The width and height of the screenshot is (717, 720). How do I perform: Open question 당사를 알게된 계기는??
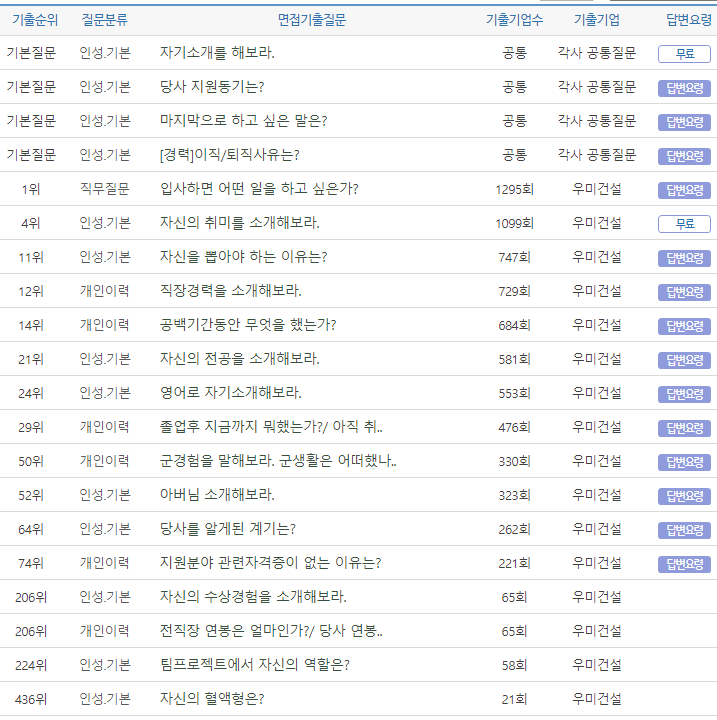[227, 529]
